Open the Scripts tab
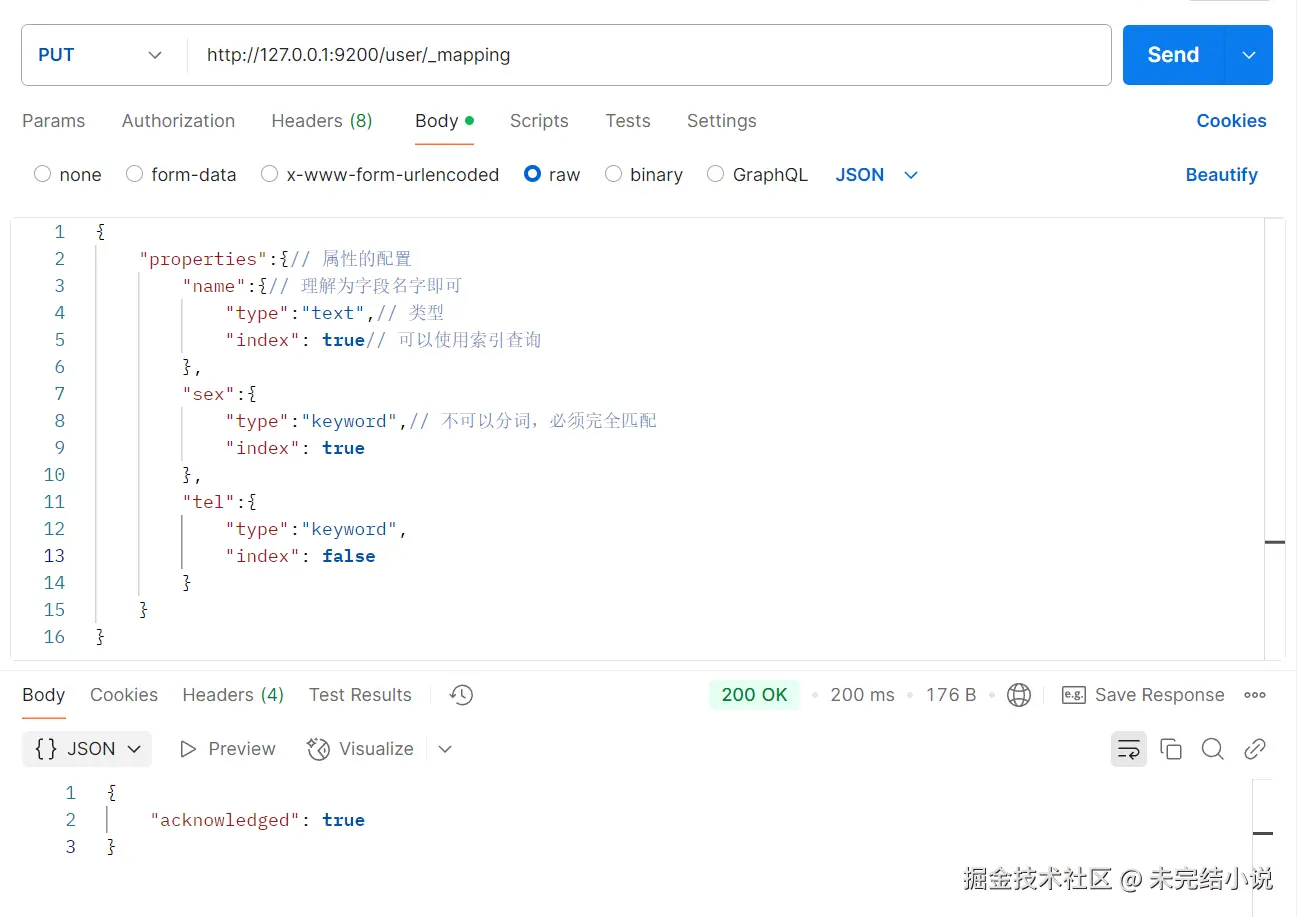 point(539,121)
